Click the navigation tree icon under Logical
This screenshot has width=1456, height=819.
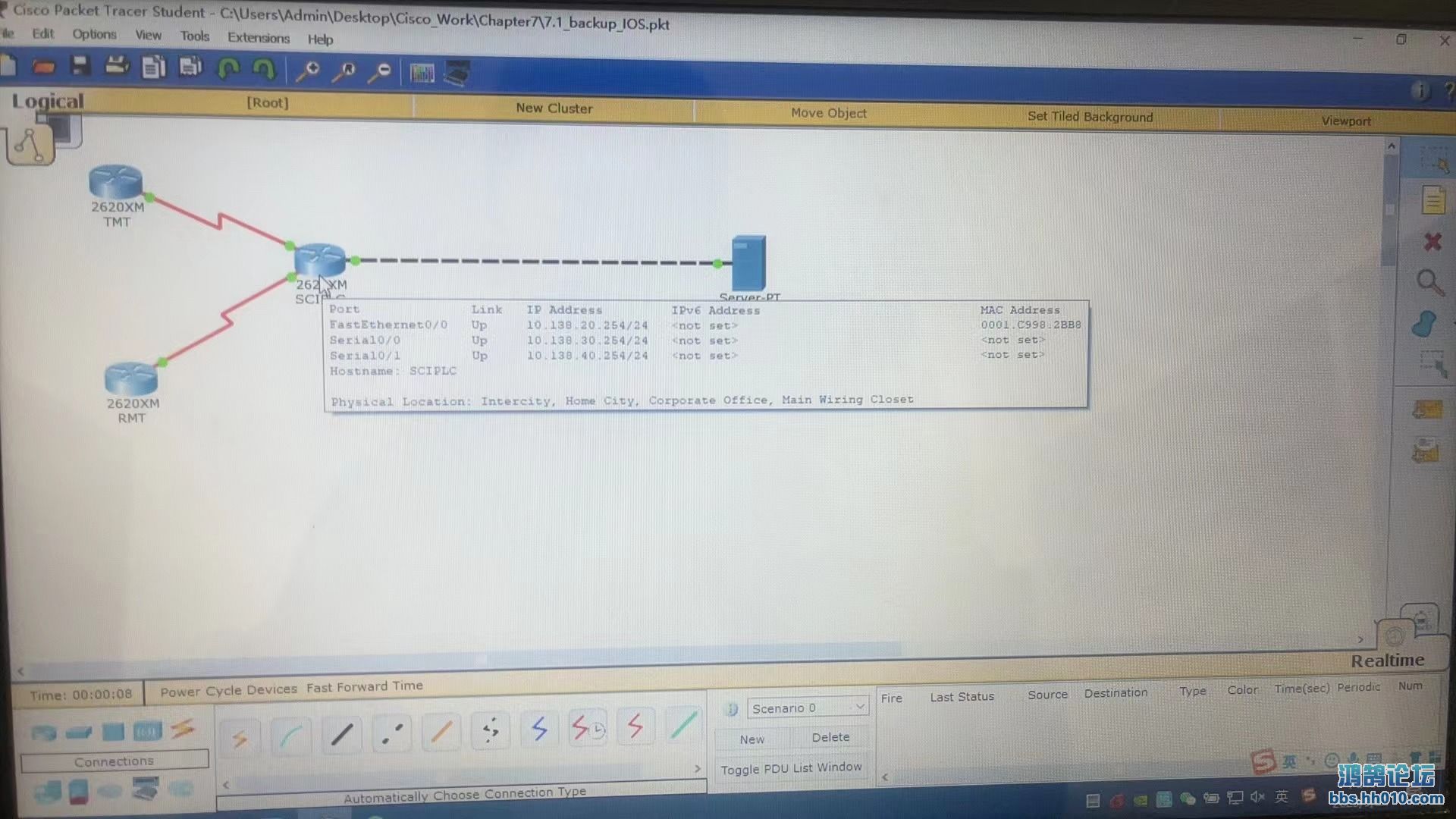pyautogui.click(x=30, y=145)
